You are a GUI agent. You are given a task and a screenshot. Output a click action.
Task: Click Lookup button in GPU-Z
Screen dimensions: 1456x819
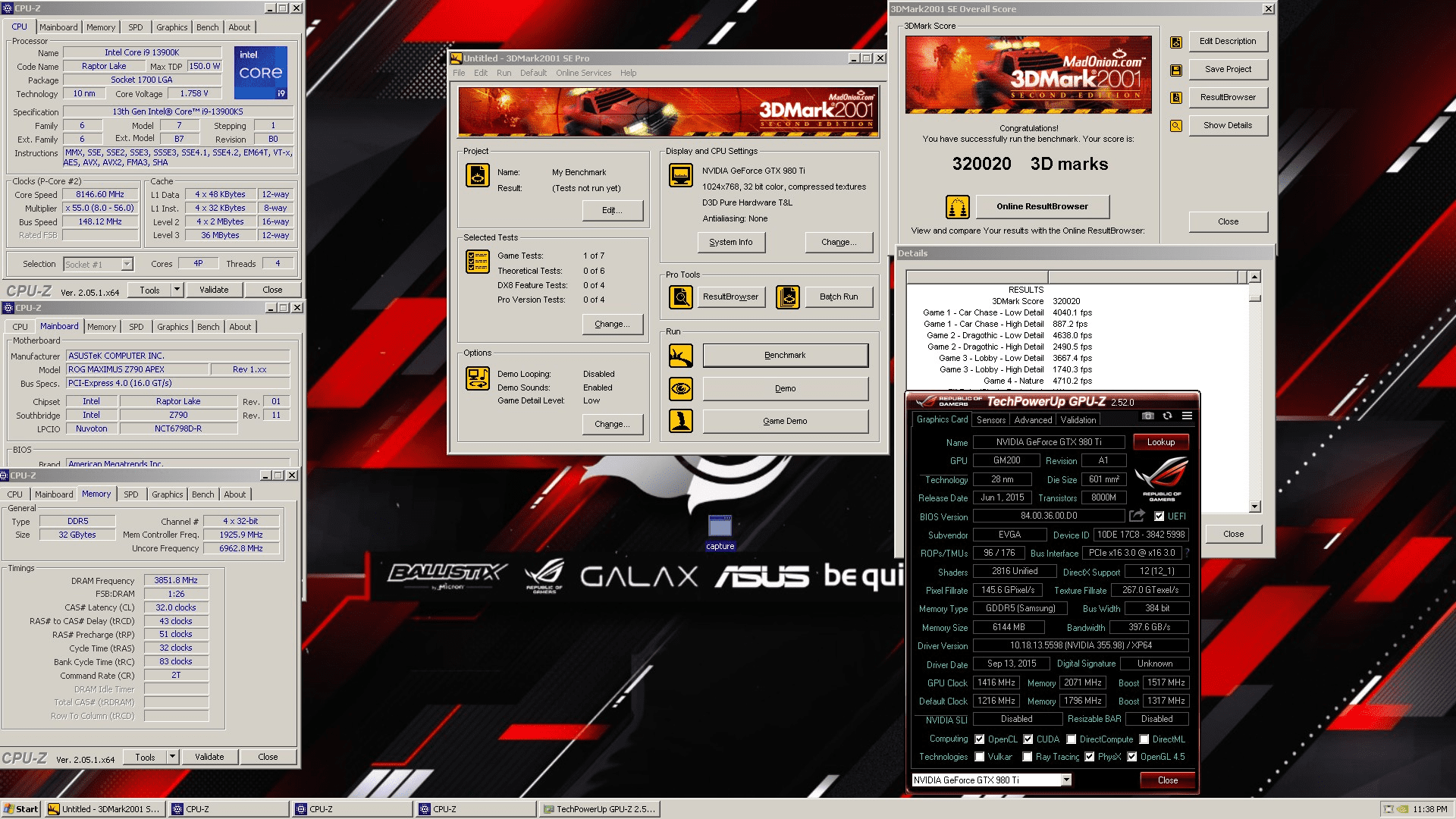pos(1160,442)
